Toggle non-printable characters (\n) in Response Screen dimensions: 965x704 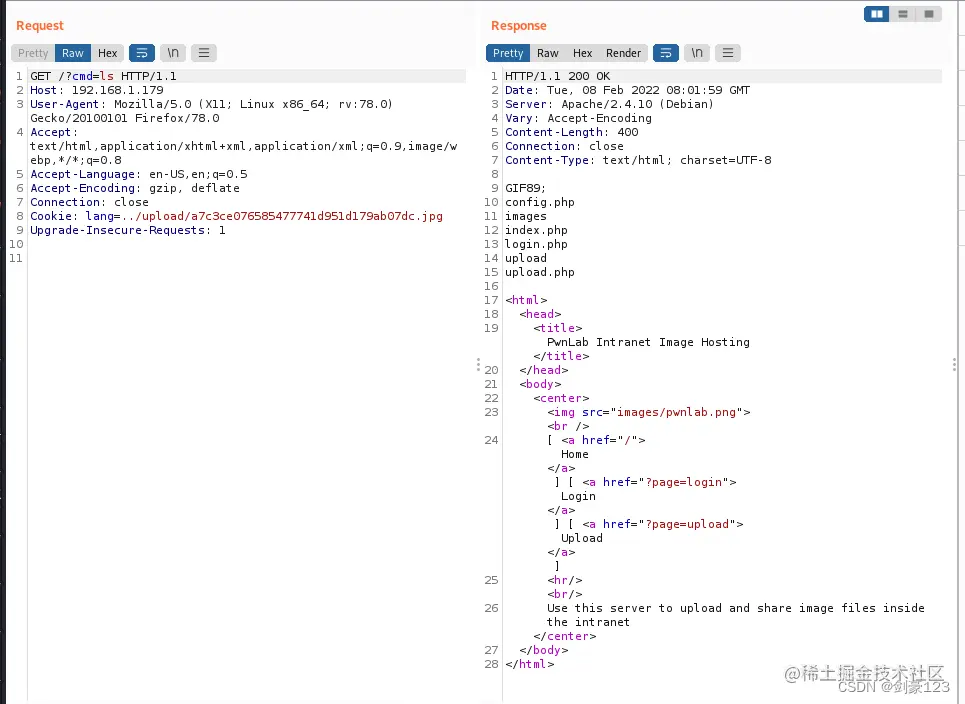click(x=697, y=53)
